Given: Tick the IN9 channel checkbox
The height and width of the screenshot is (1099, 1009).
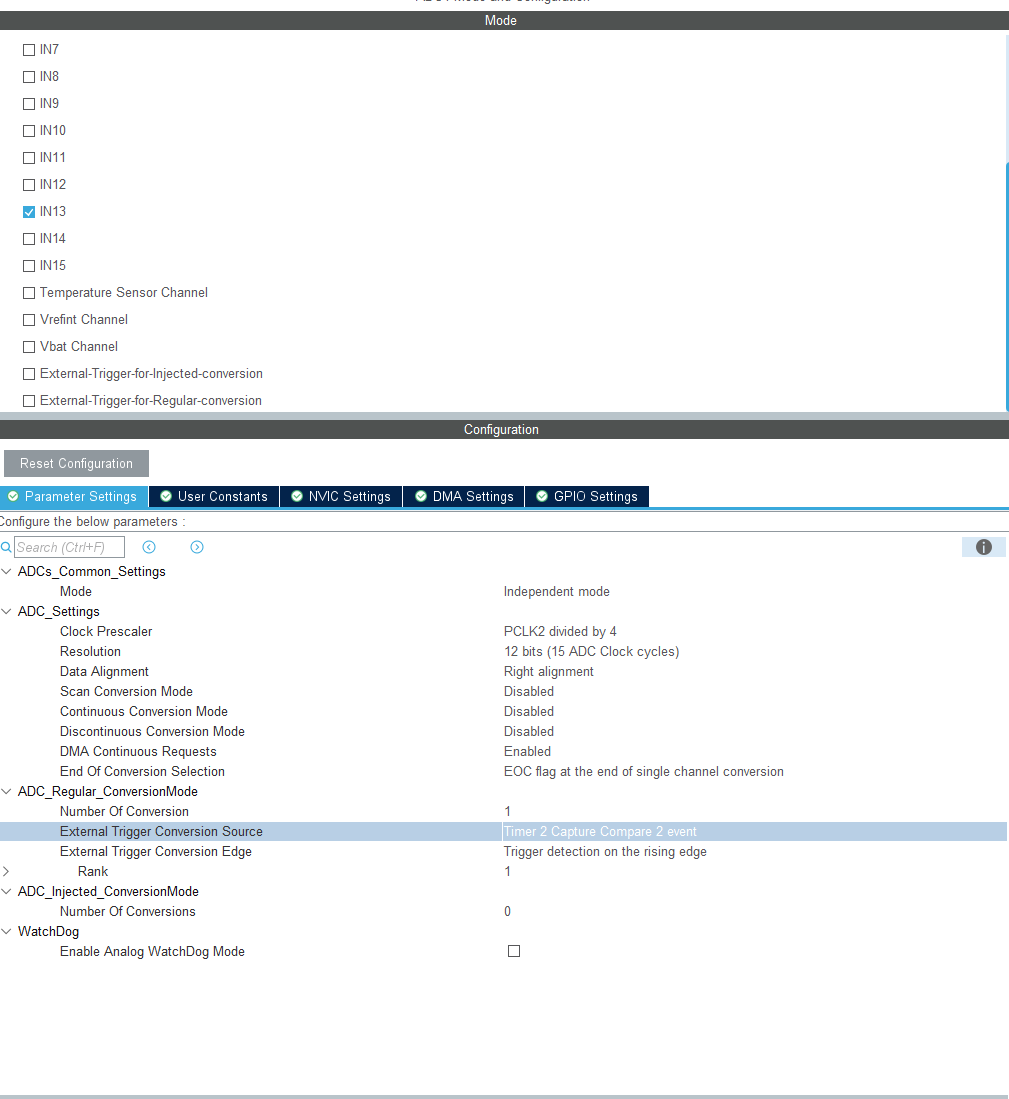Looking at the screenshot, I should point(29,104).
